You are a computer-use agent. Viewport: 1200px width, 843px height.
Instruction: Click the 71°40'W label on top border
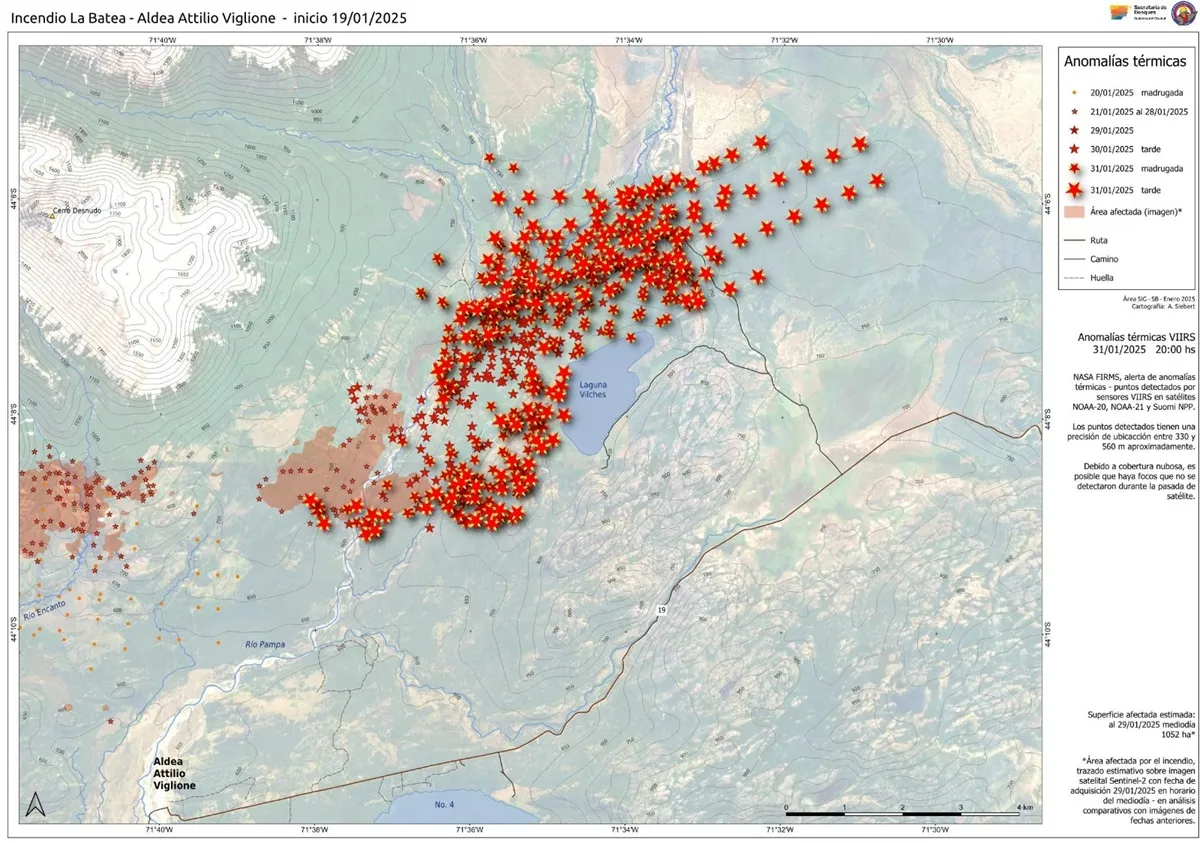[161, 40]
